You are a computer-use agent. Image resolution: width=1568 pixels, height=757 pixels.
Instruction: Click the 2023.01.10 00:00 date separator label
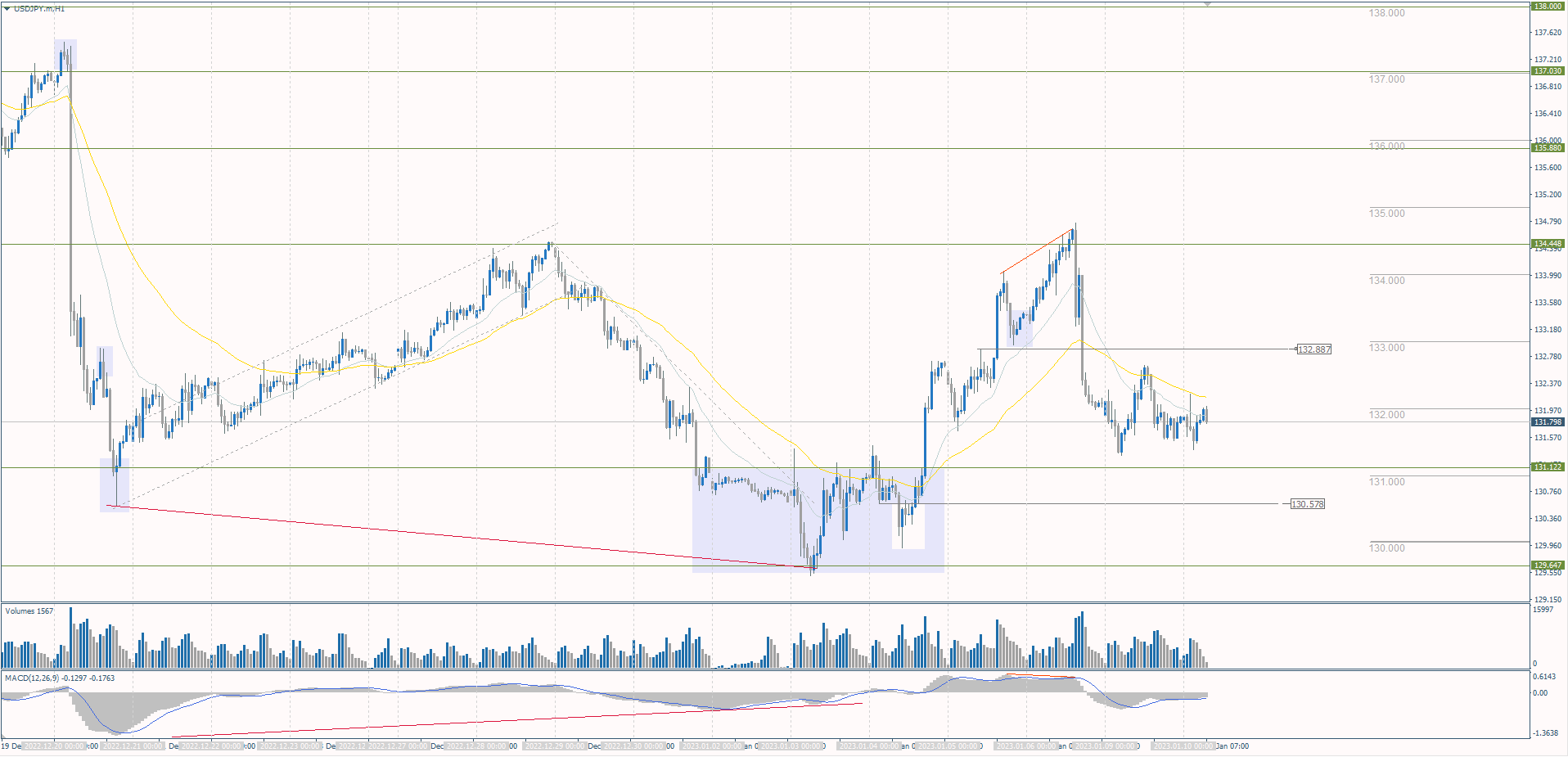coord(1183,746)
